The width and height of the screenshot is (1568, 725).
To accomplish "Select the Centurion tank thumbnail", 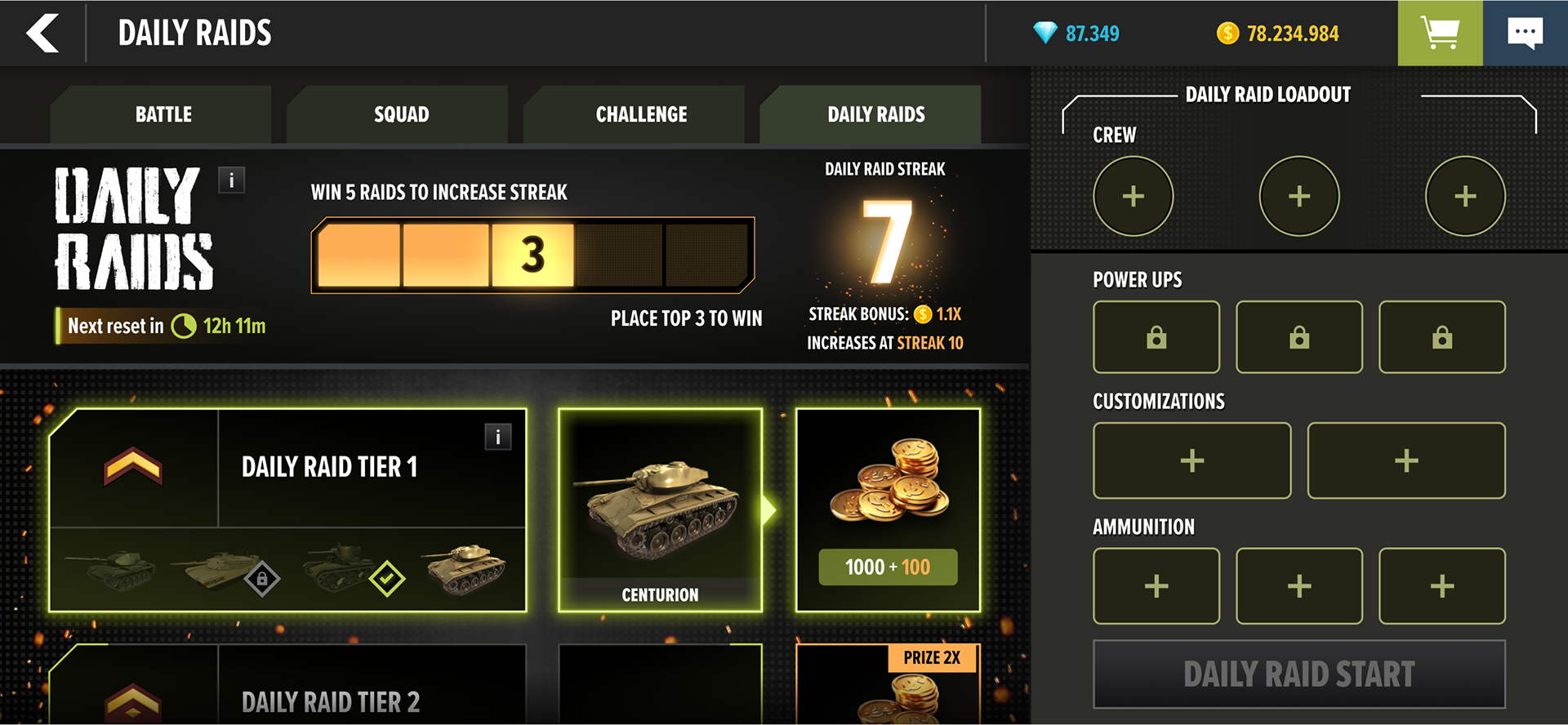I will [660, 510].
